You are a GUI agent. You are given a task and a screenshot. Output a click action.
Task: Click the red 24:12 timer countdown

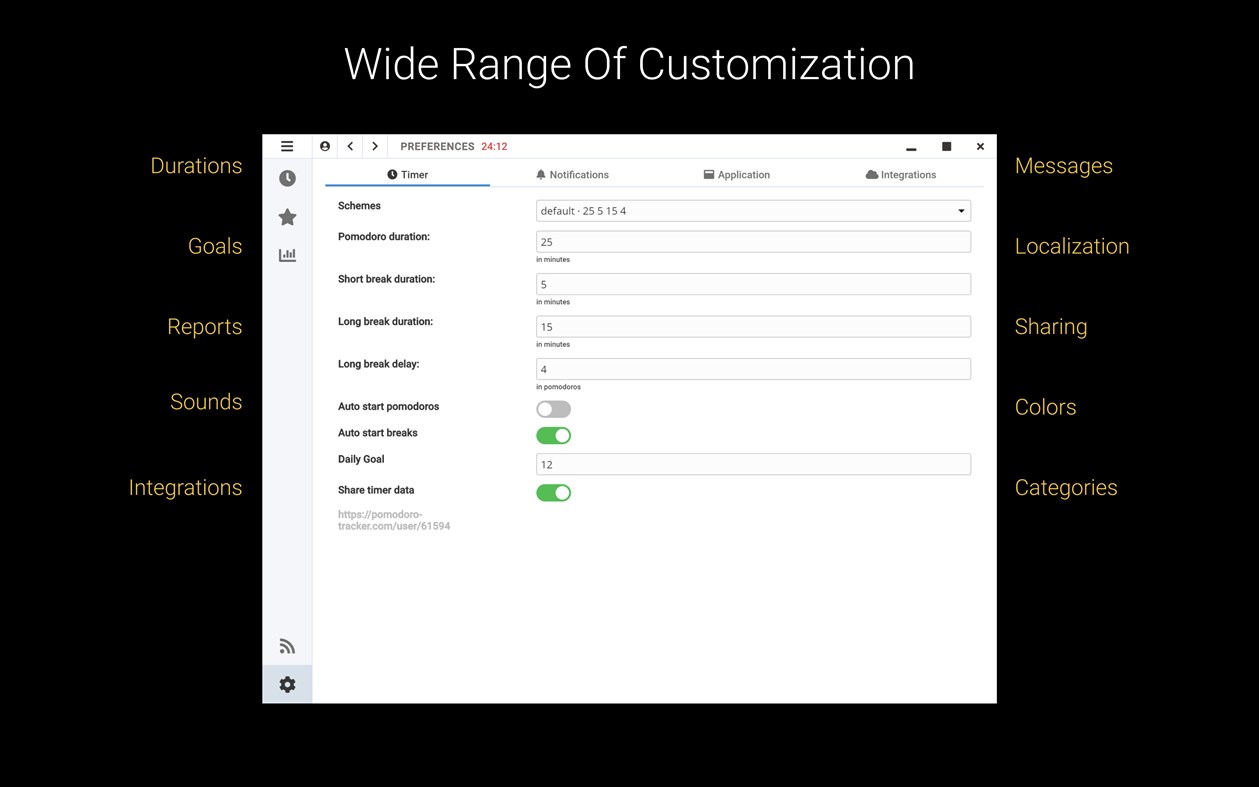pos(494,146)
